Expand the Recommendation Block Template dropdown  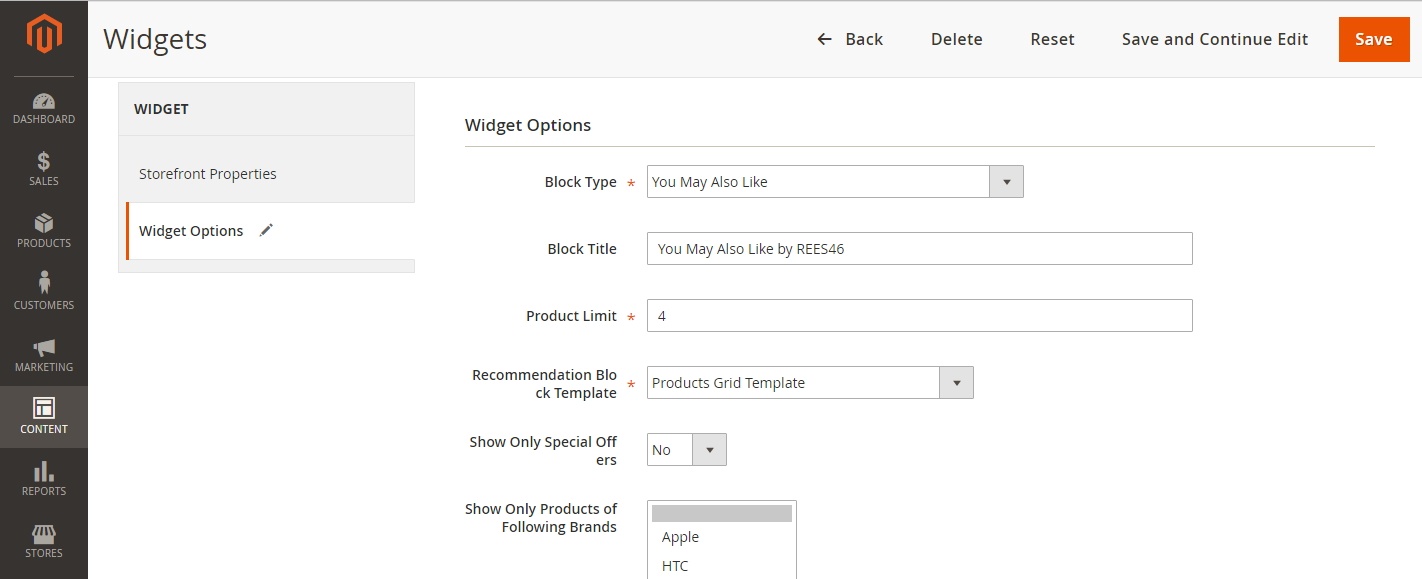point(957,382)
